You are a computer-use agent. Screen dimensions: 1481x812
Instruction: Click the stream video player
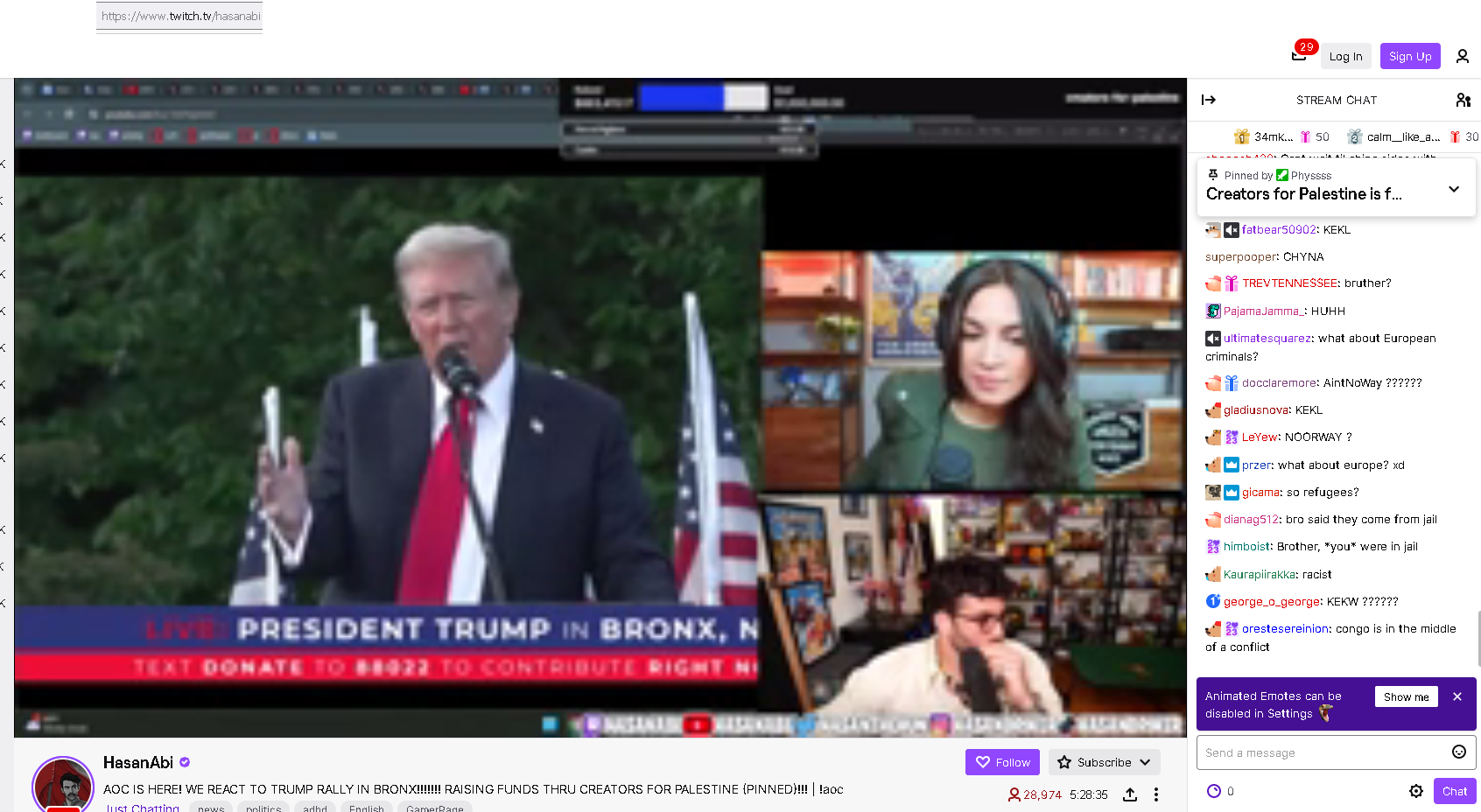(x=600, y=408)
